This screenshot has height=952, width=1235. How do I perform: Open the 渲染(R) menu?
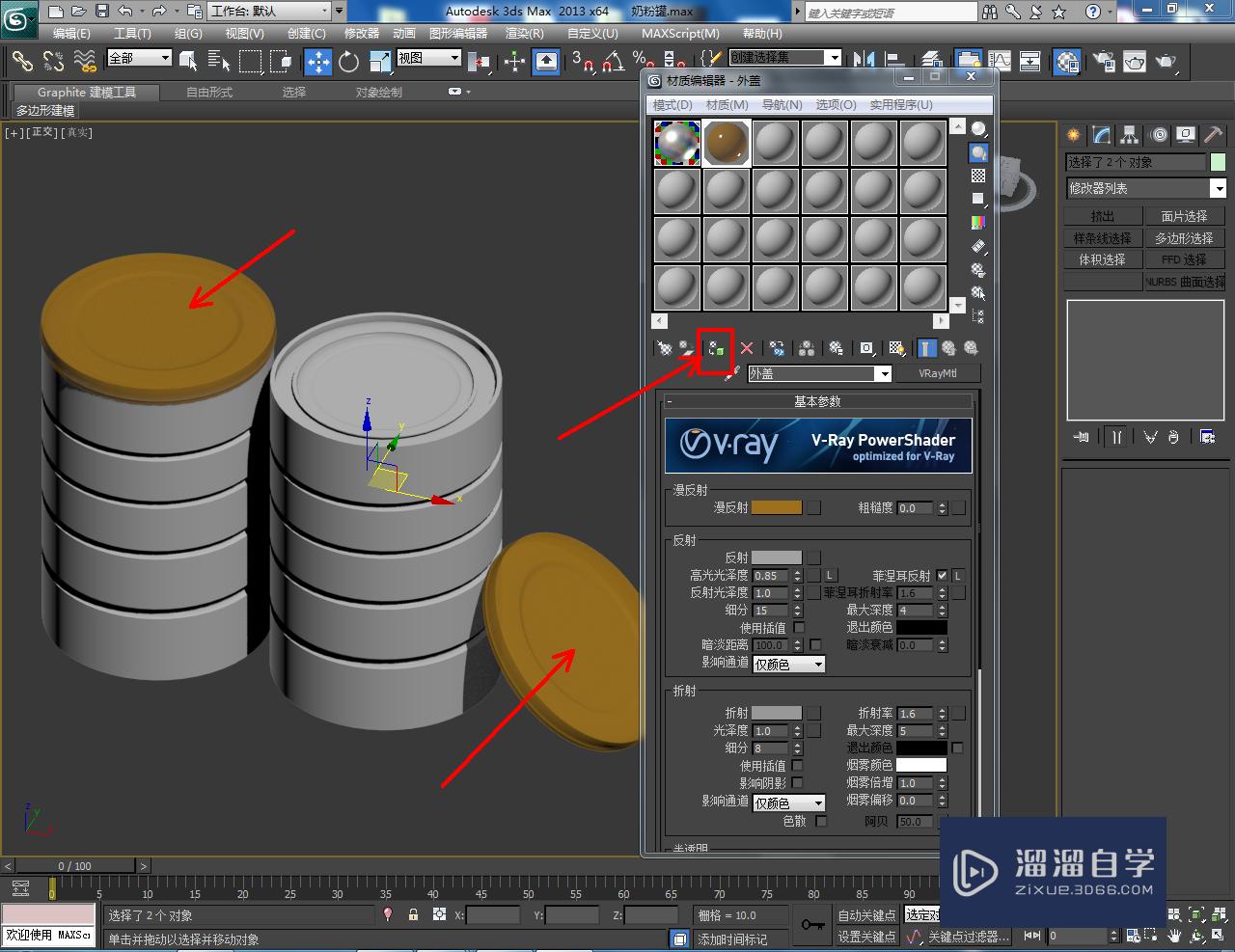(524, 33)
